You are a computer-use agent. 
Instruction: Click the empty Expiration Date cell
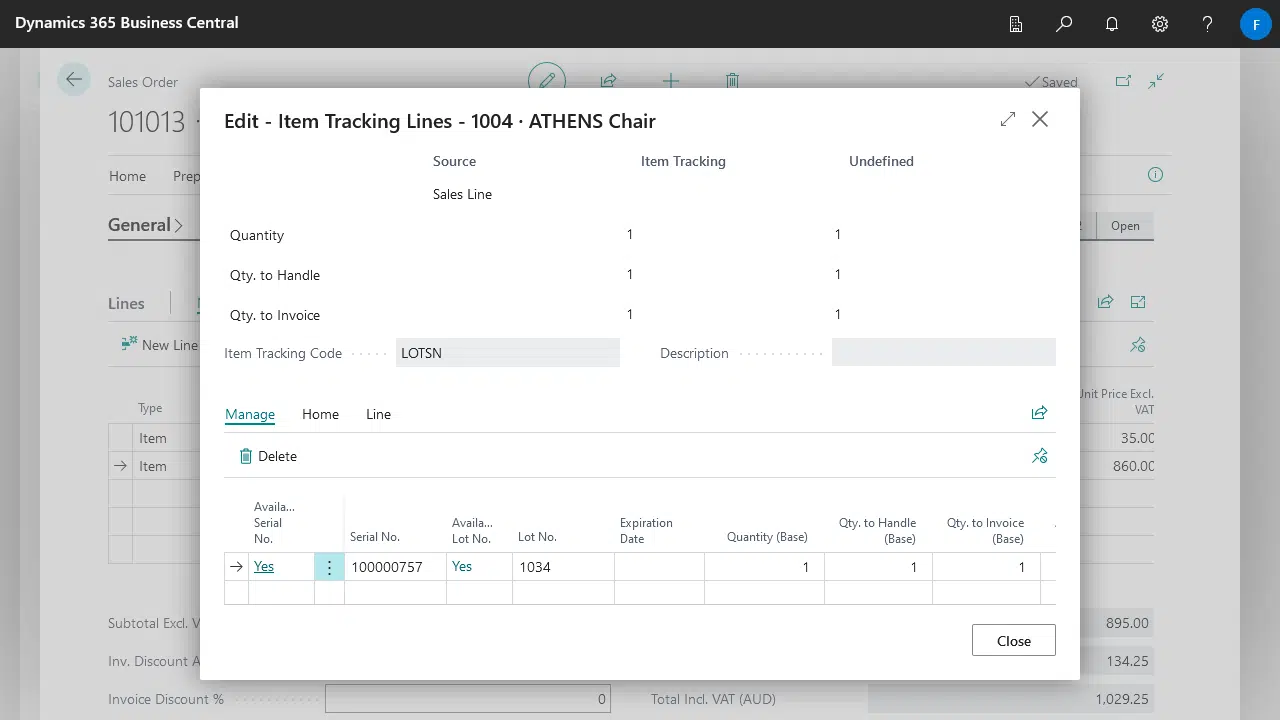(658, 567)
